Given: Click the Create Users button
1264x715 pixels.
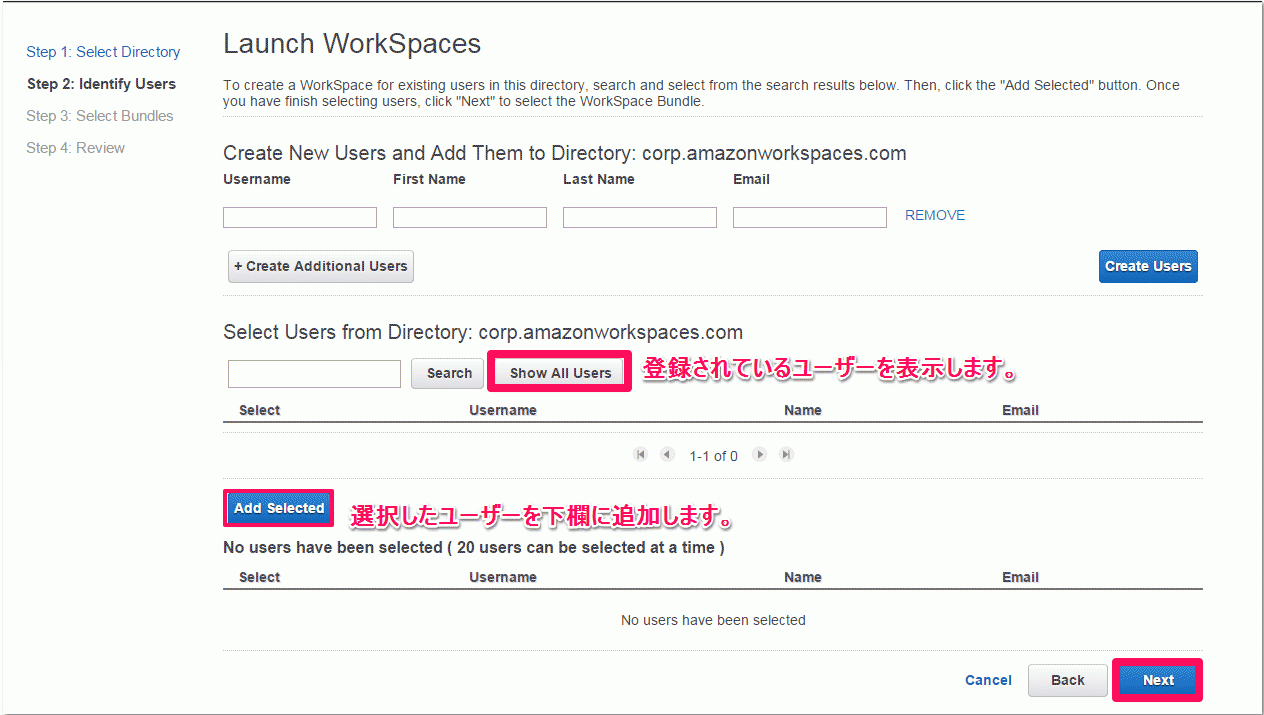Looking at the screenshot, I should click(1148, 266).
